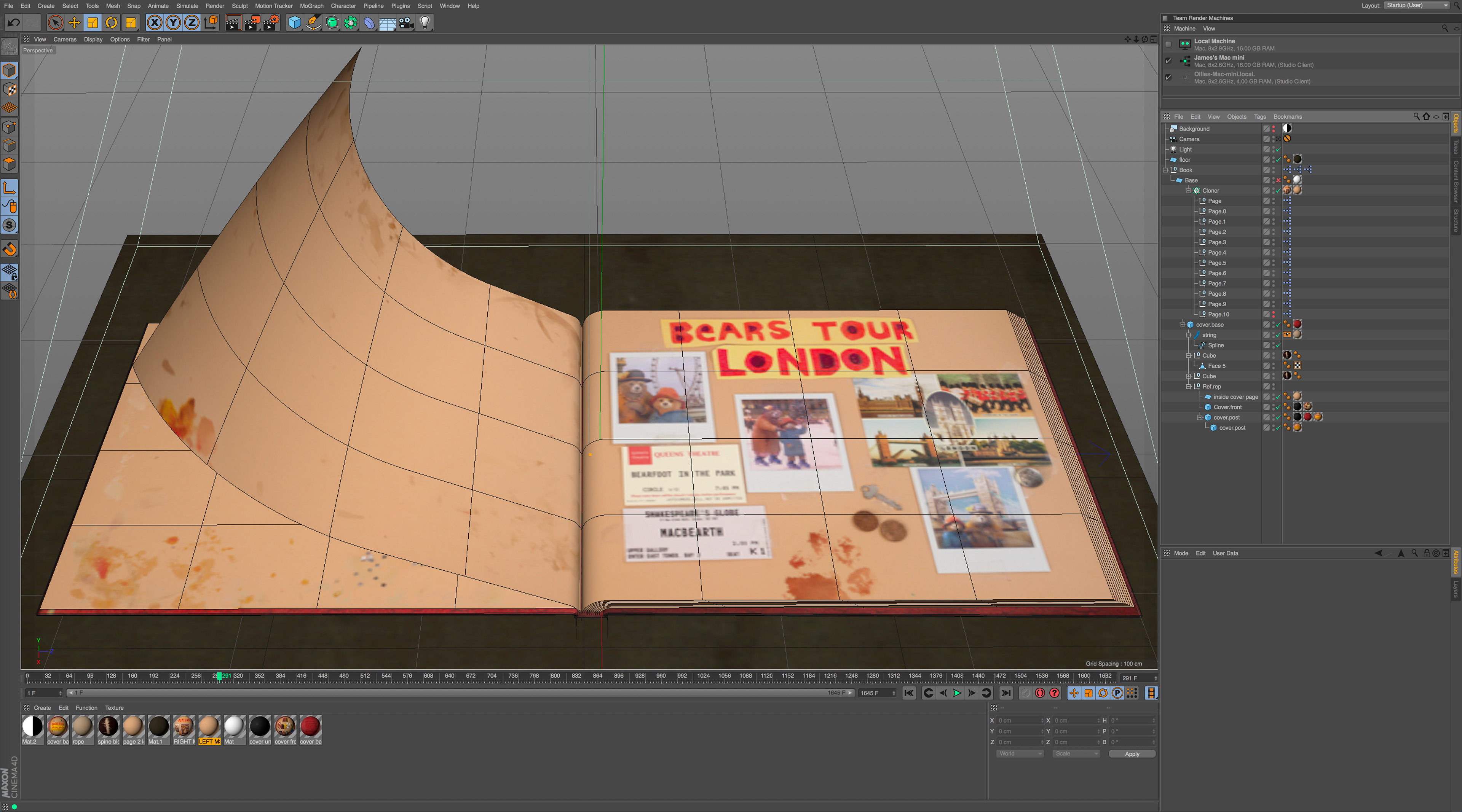The image size is (1462, 812).
Task: Select the red 'cover ba' material swatch
Action: coord(310,726)
